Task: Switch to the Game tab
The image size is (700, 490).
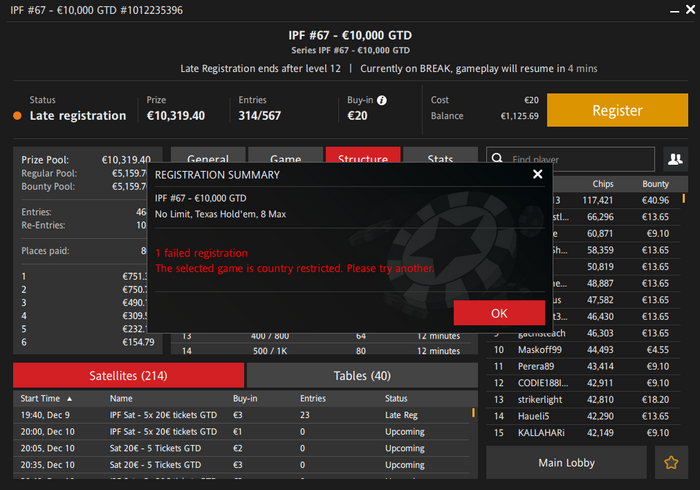Action: coord(285,155)
